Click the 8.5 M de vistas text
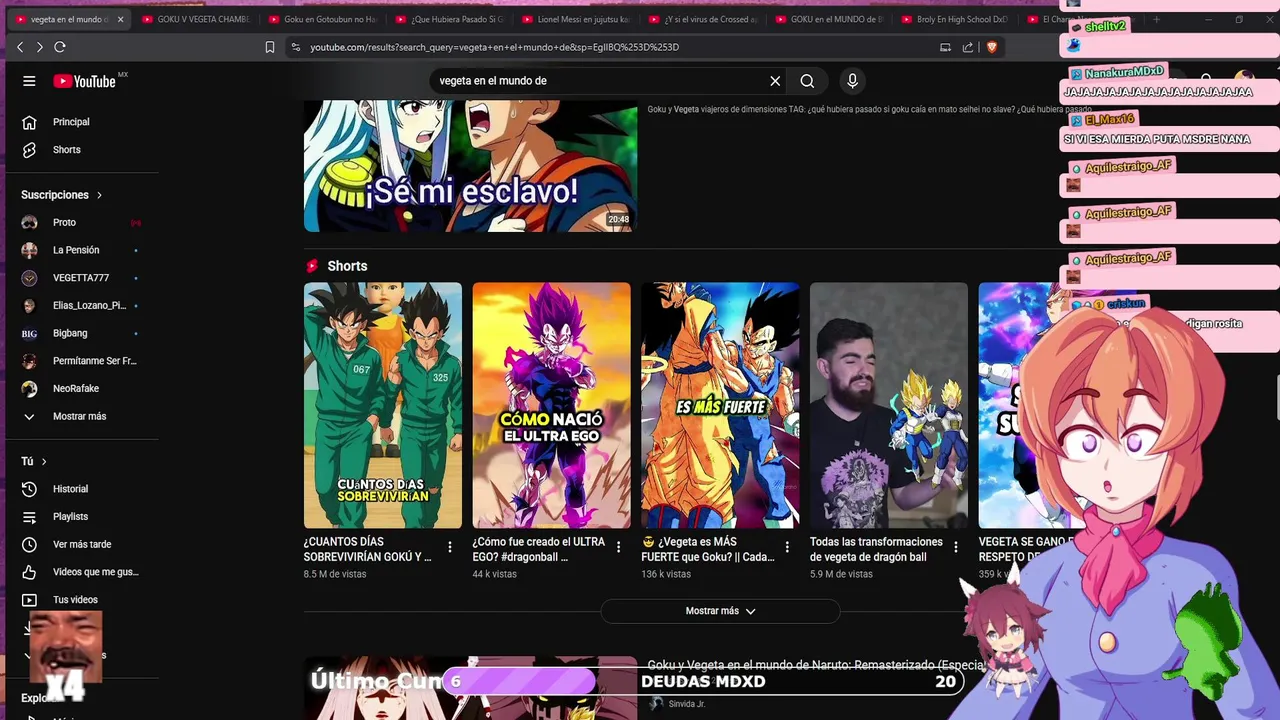This screenshot has width=1280, height=720. coord(335,574)
